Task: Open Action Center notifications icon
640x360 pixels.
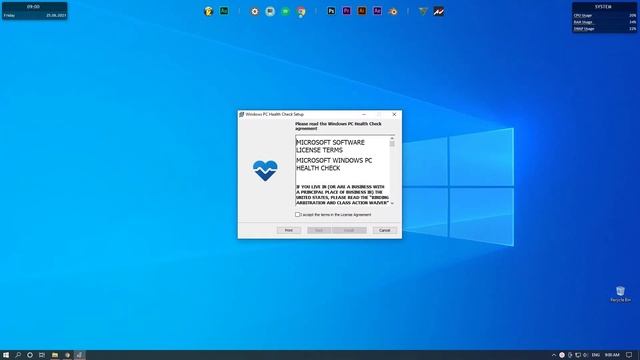Action: (629, 355)
